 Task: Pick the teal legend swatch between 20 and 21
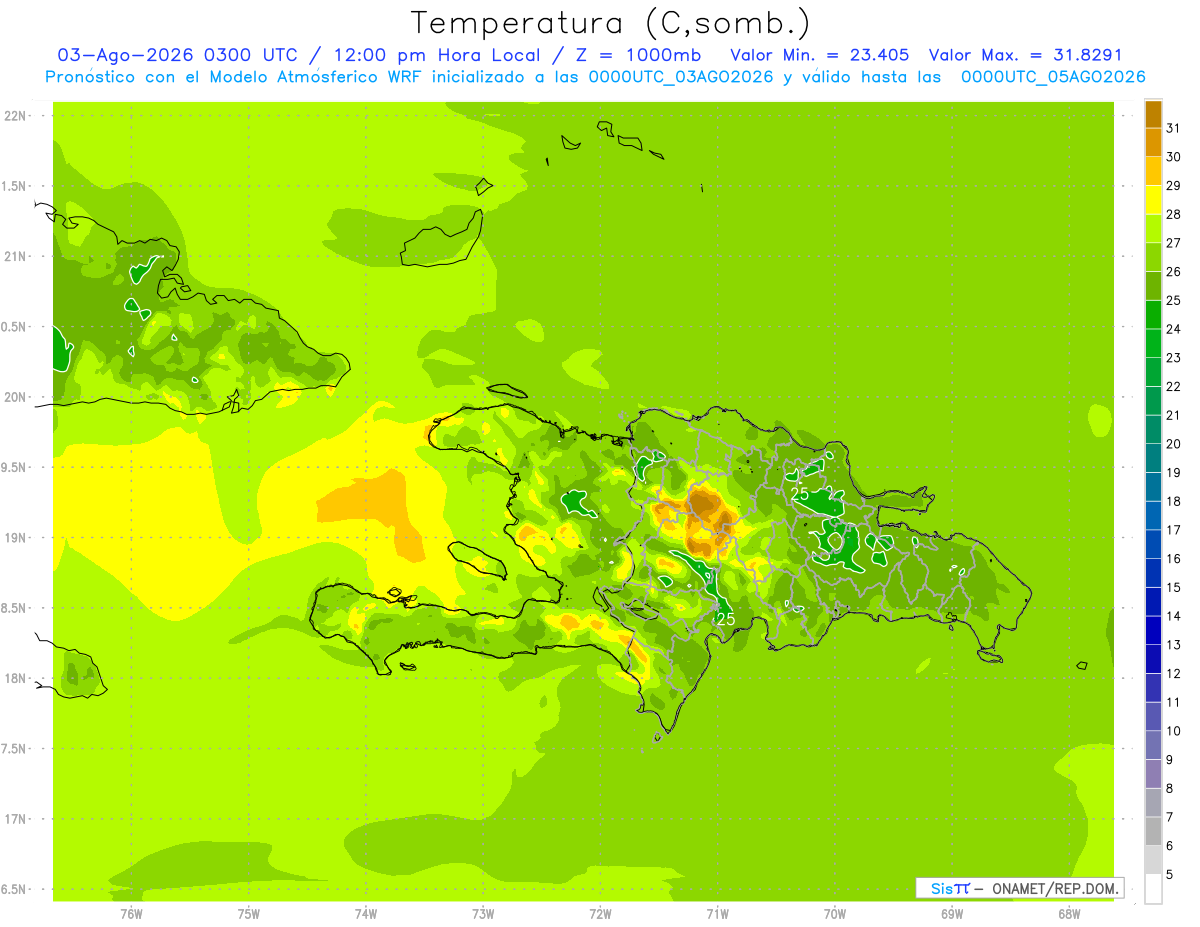(1153, 430)
